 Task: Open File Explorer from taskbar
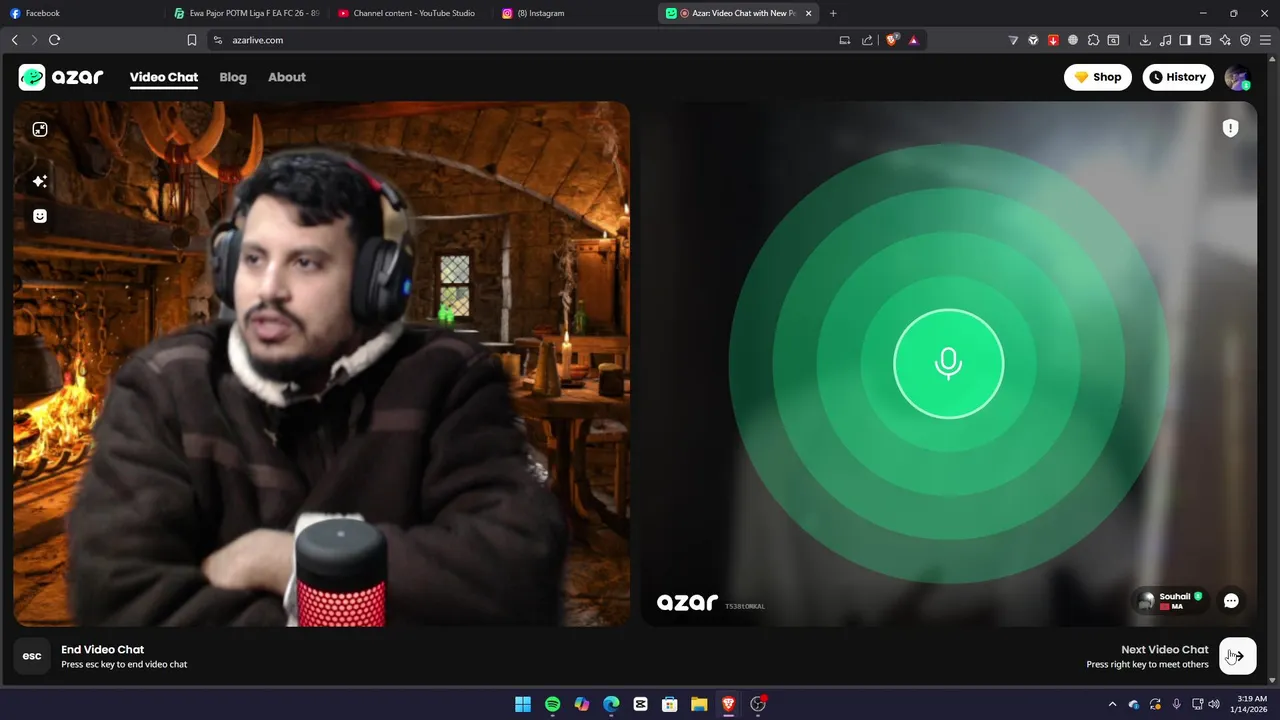pos(699,704)
